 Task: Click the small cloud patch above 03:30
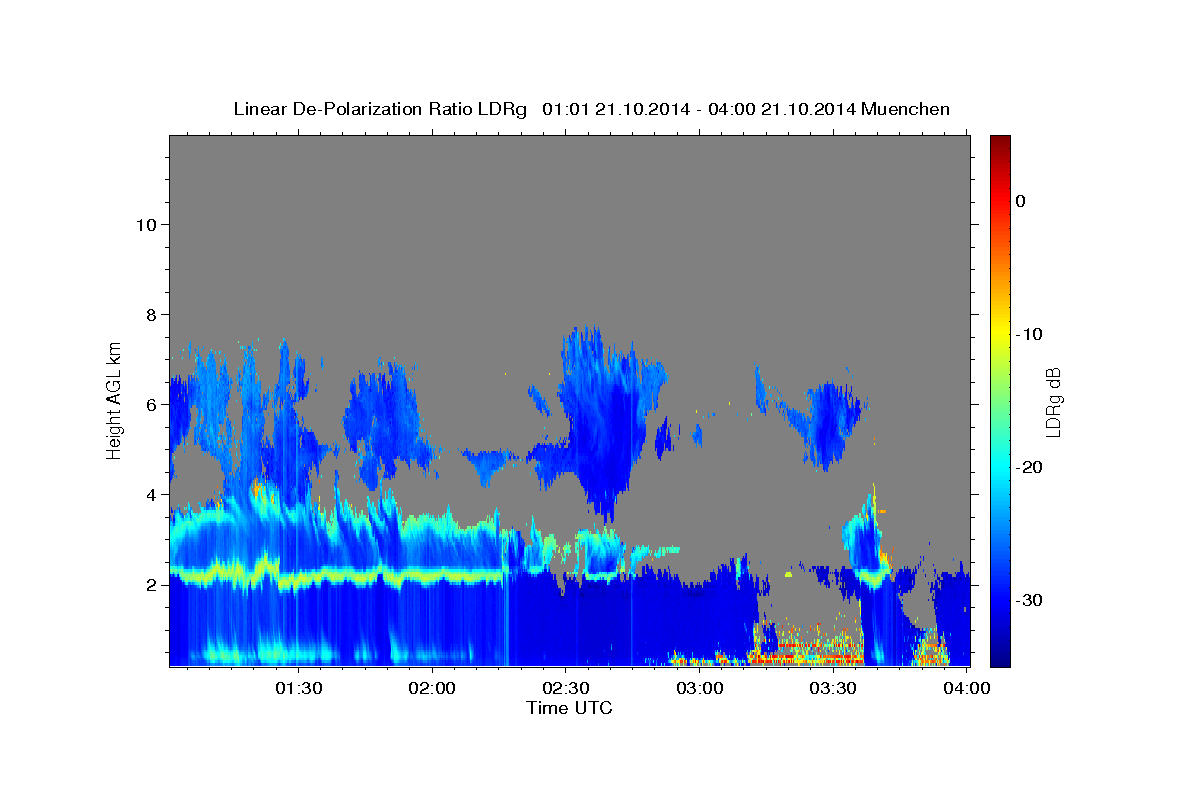tap(830, 418)
